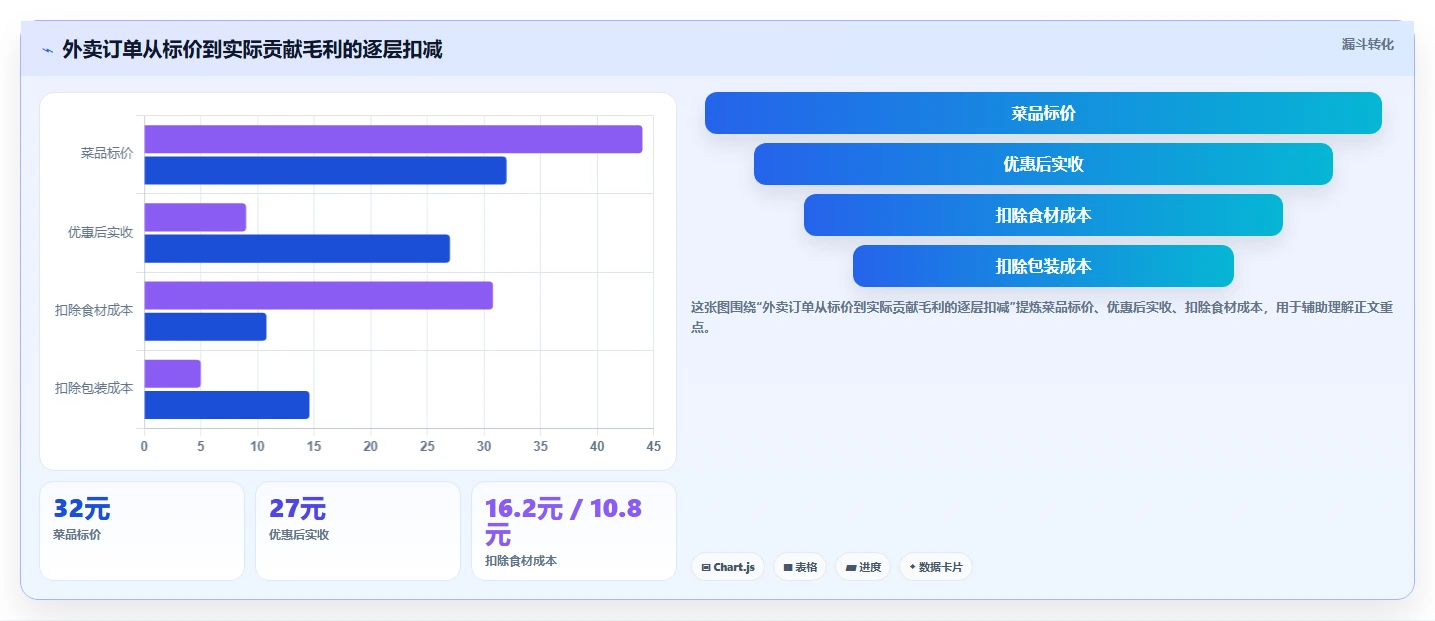The image size is (1435, 621).
Task: Click the purple bar for 扣除包装成本
Action: pos(173,373)
